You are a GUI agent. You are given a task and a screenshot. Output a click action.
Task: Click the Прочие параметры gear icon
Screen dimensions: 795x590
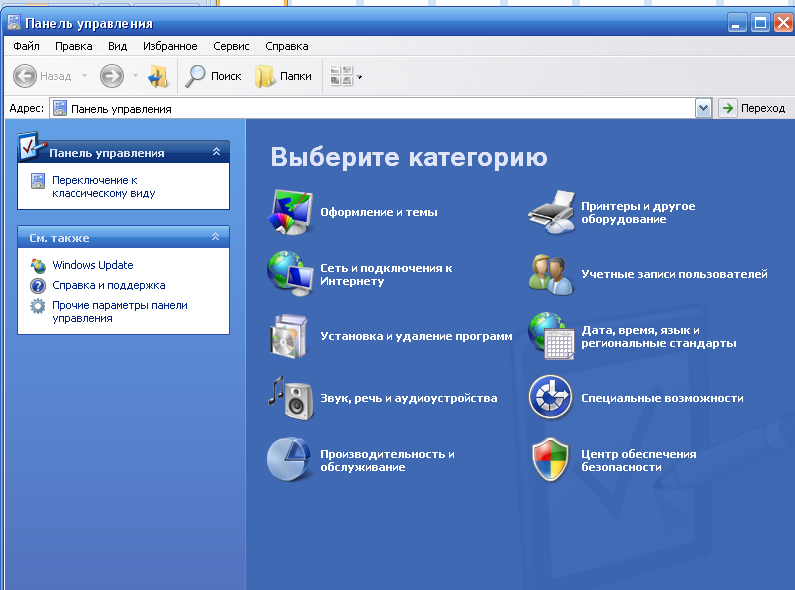38,306
